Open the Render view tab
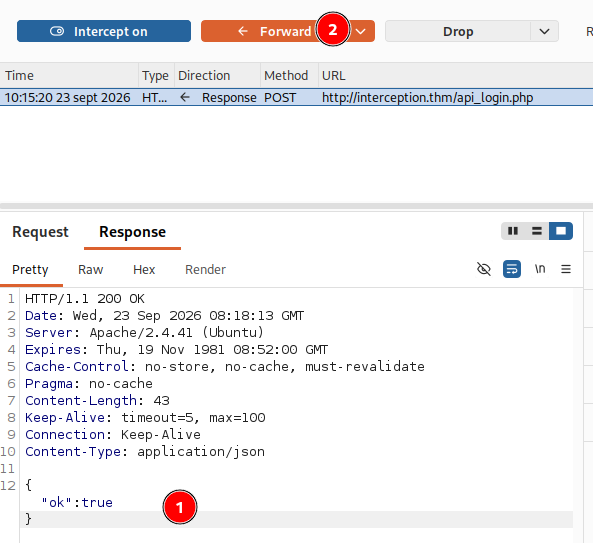 pos(205,270)
